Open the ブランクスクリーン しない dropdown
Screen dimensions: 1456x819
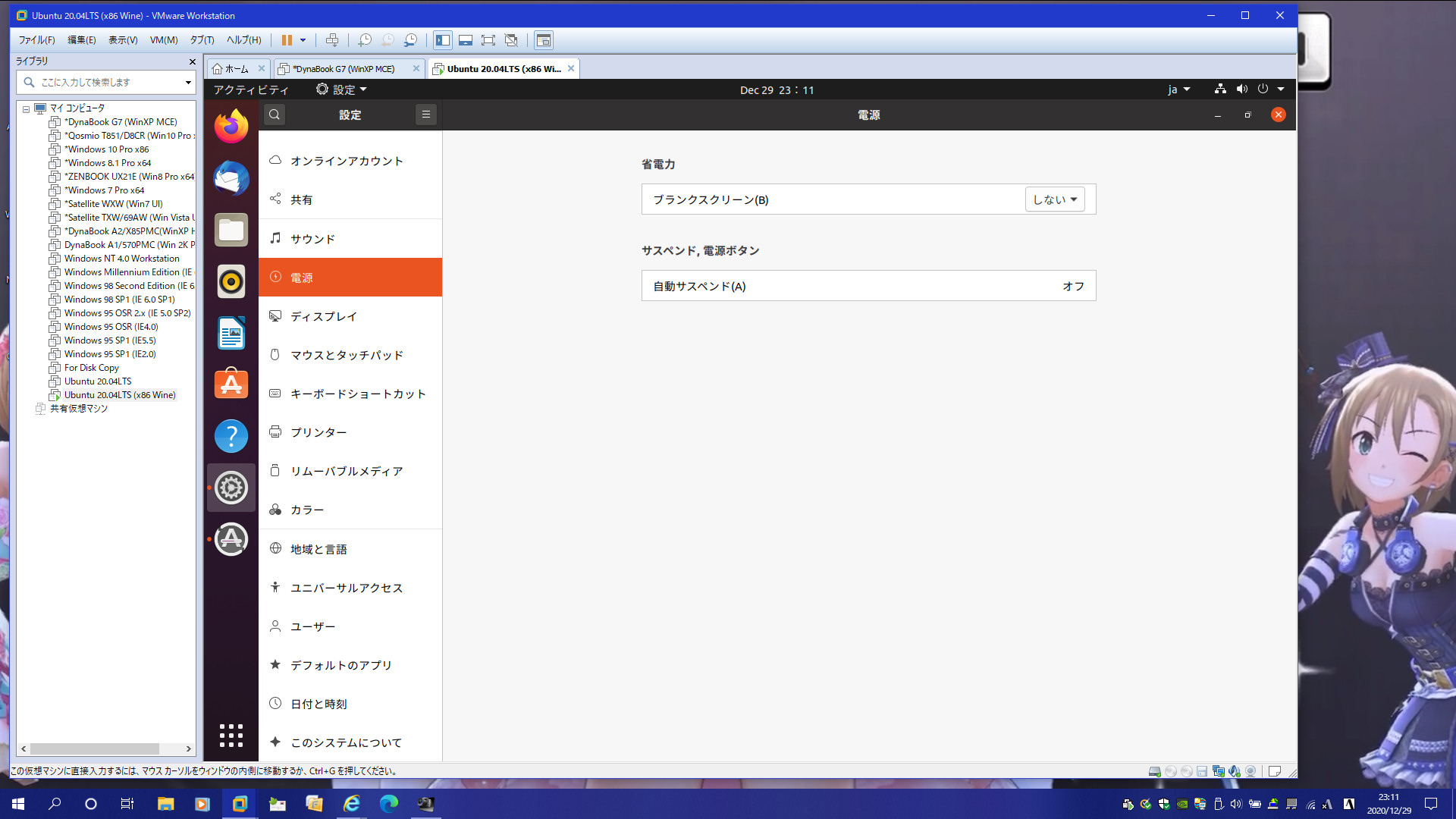(x=1055, y=199)
